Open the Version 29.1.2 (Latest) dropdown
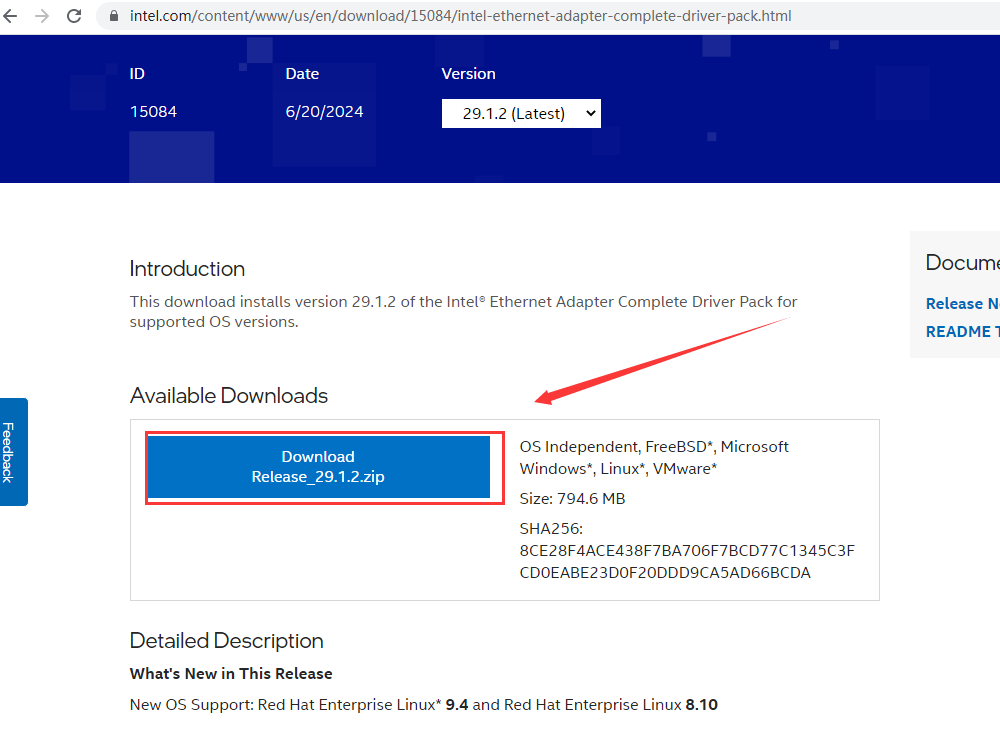 [521, 113]
